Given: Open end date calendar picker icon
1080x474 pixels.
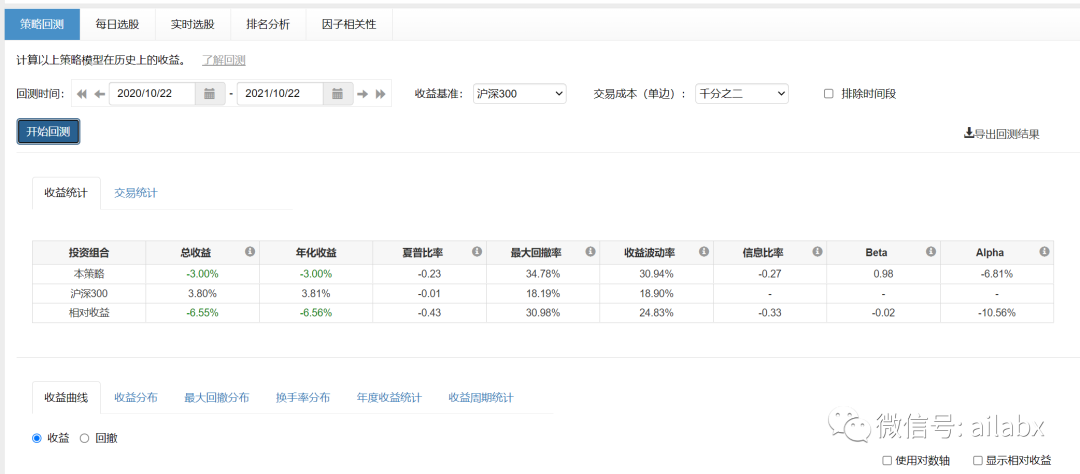Looking at the screenshot, I should pyautogui.click(x=338, y=94).
